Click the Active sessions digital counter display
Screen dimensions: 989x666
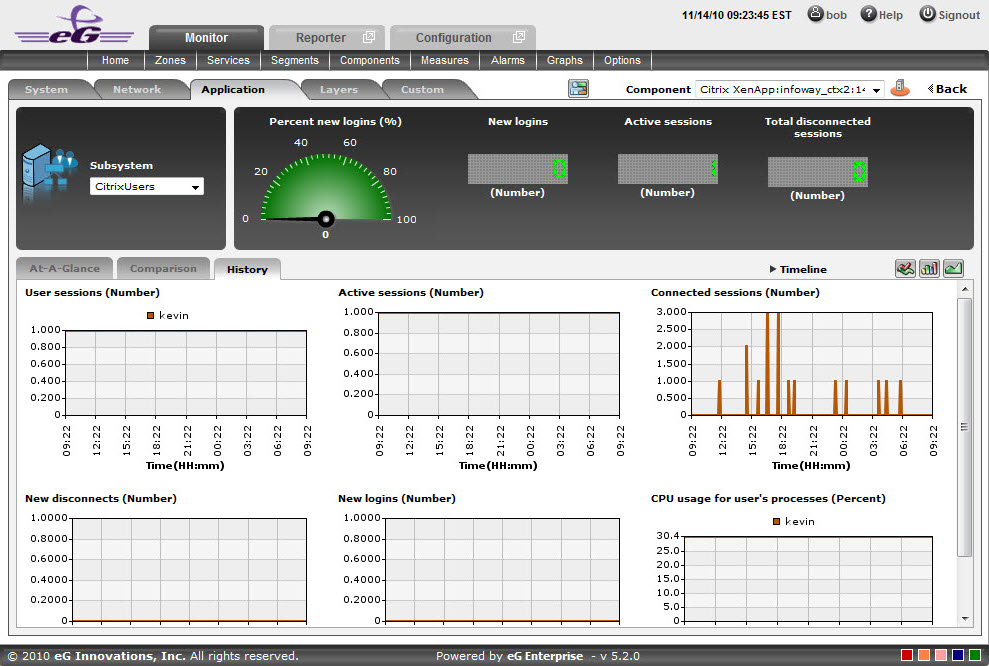pos(667,169)
